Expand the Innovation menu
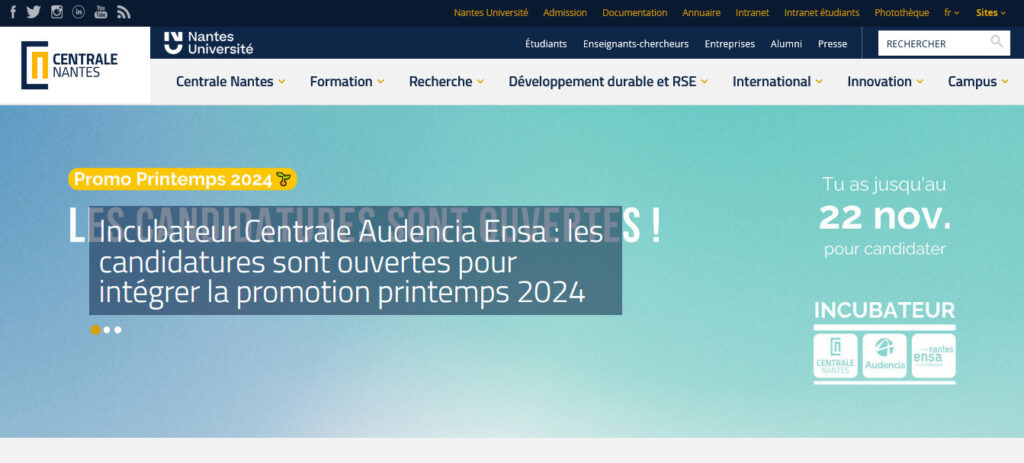This screenshot has width=1024, height=463. [886, 82]
